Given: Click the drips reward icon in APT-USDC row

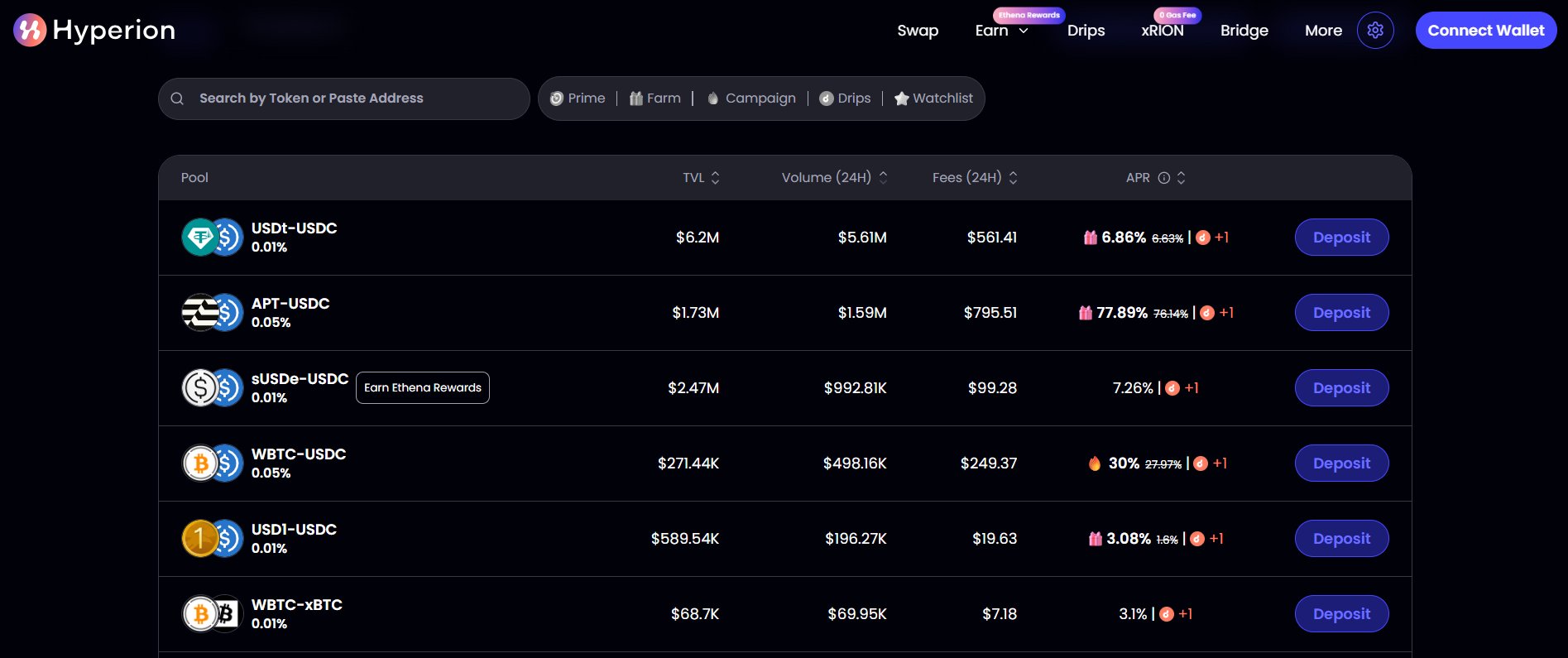Looking at the screenshot, I should pyautogui.click(x=1207, y=313).
